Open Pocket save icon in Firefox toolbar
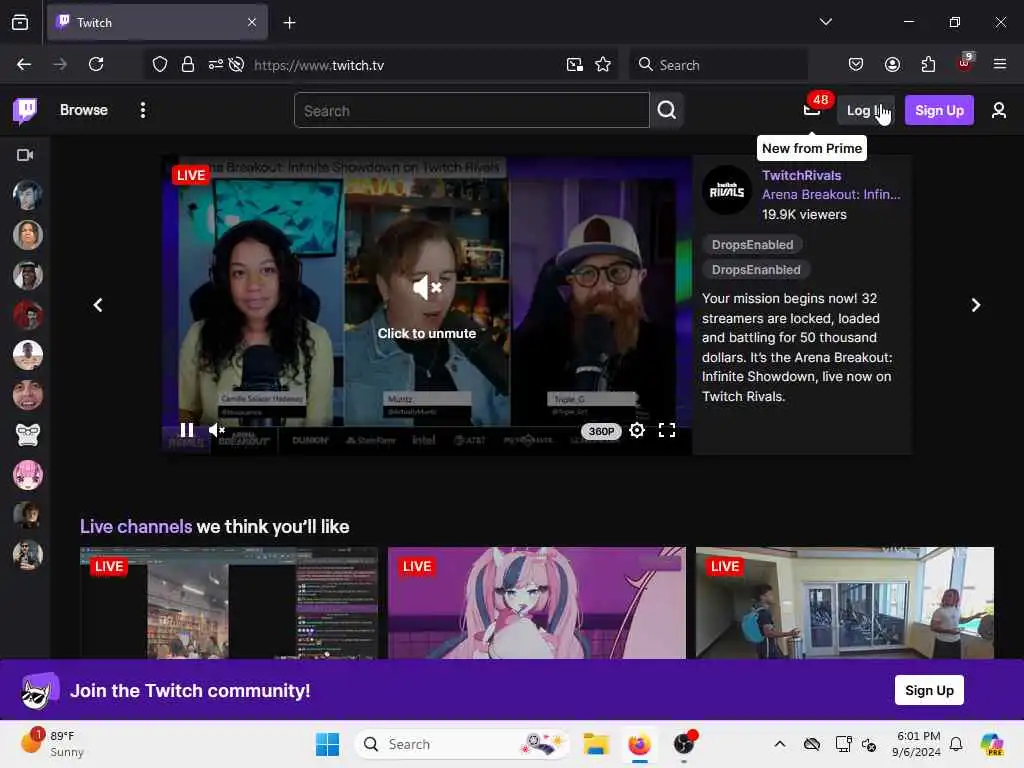Image resolution: width=1024 pixels, height=768 pixels. (x=856, y=64)
